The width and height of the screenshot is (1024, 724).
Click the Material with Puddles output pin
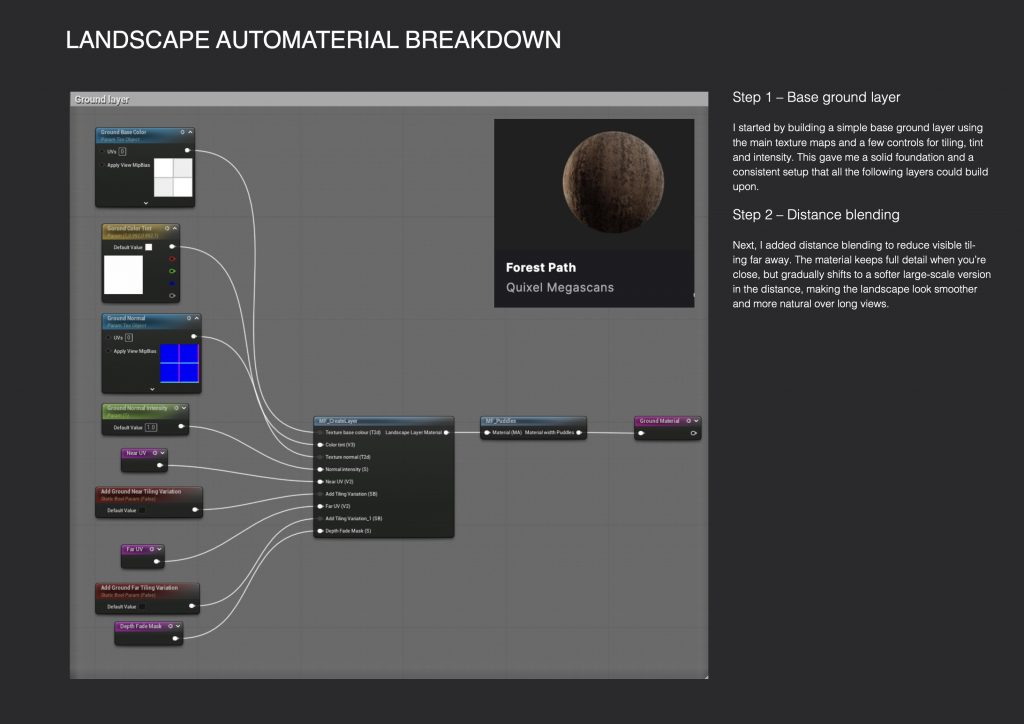click(579, 433)
